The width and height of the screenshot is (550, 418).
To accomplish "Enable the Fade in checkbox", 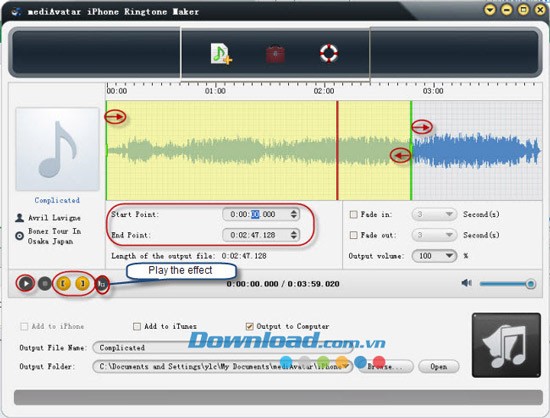I will click(354, 214).
